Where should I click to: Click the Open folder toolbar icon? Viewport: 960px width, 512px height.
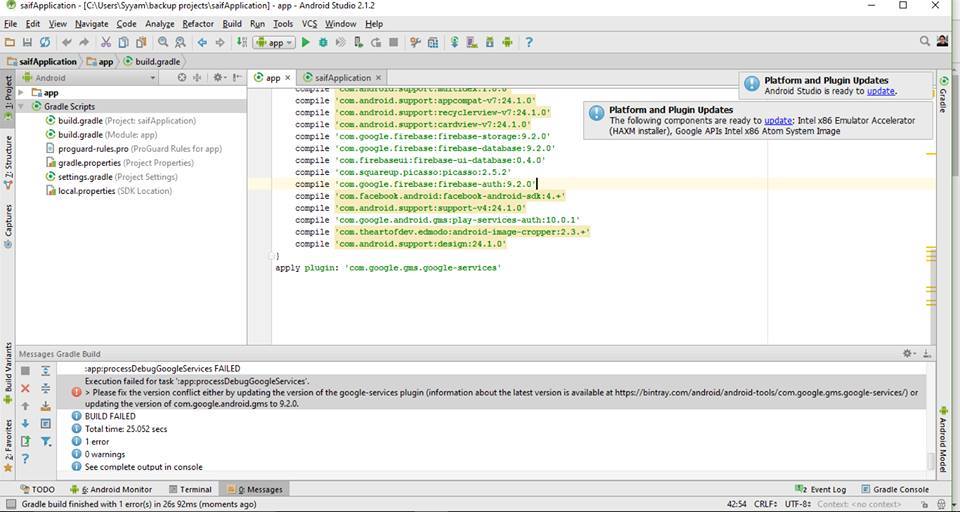9,42
